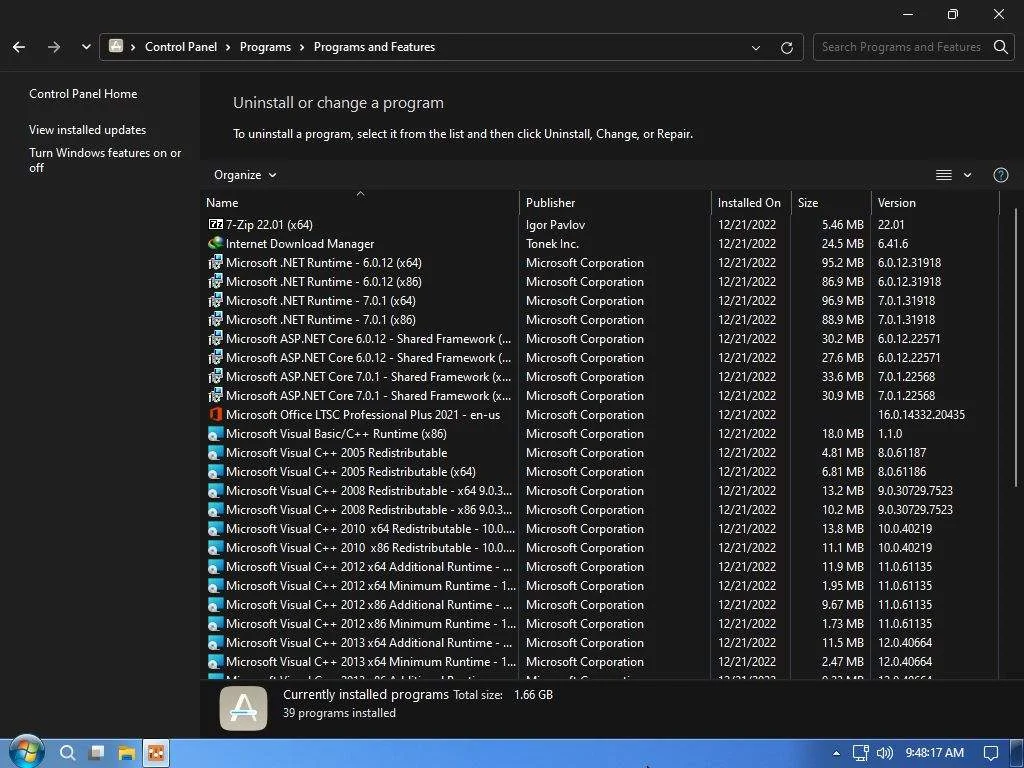Viewport: 1024px width, 768px height.
Task: Select Visual C++ 2010 x86 Redistributable row
Action: (600, 547)
